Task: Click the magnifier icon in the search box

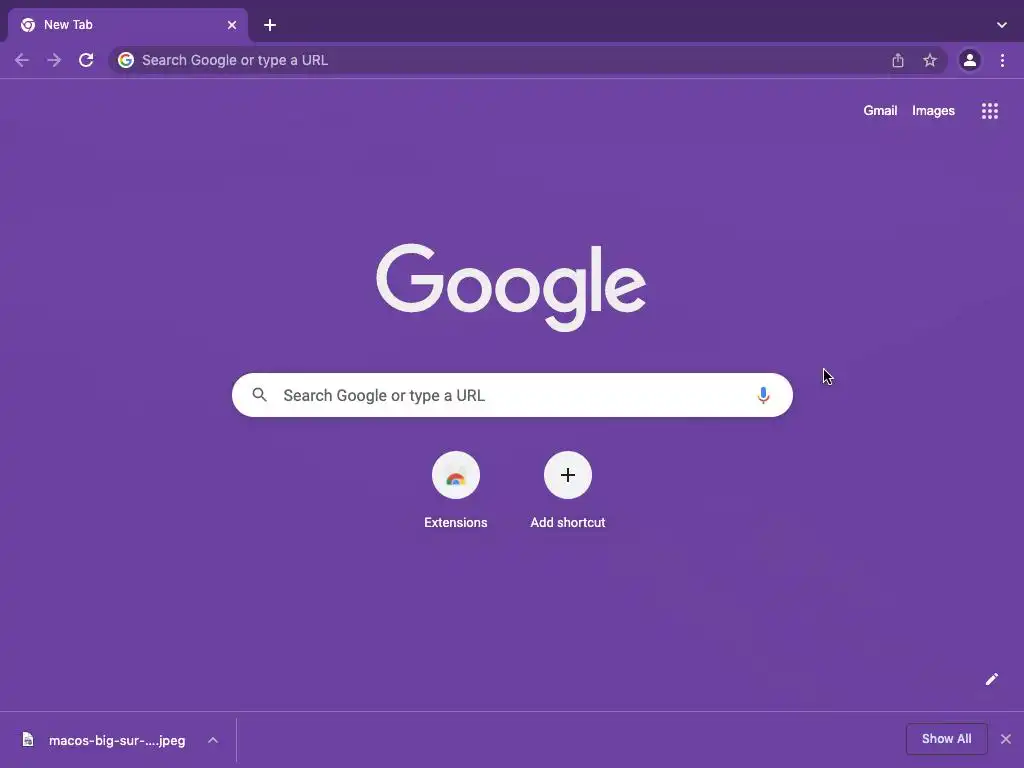Action: click(x=259, y=395)
